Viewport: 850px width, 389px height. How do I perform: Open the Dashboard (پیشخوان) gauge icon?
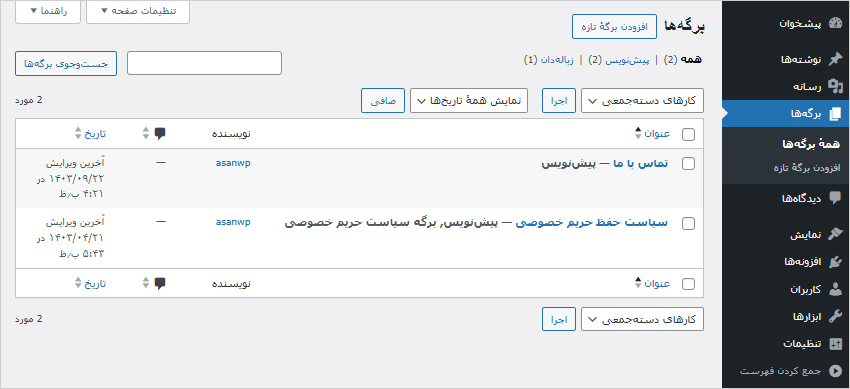(x=835, y=23)
